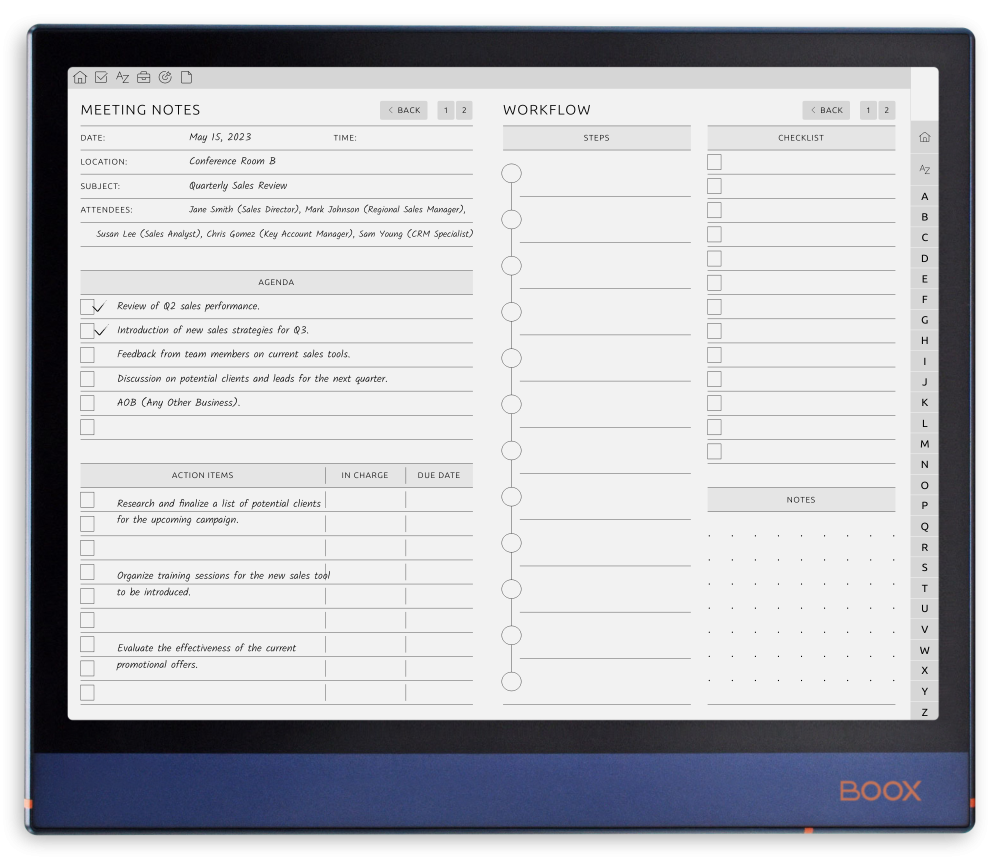This screenshot has height=860, width=1000.
Task: Select the 'May 15, 2023' date entry
Action: (x=220, y=137)
